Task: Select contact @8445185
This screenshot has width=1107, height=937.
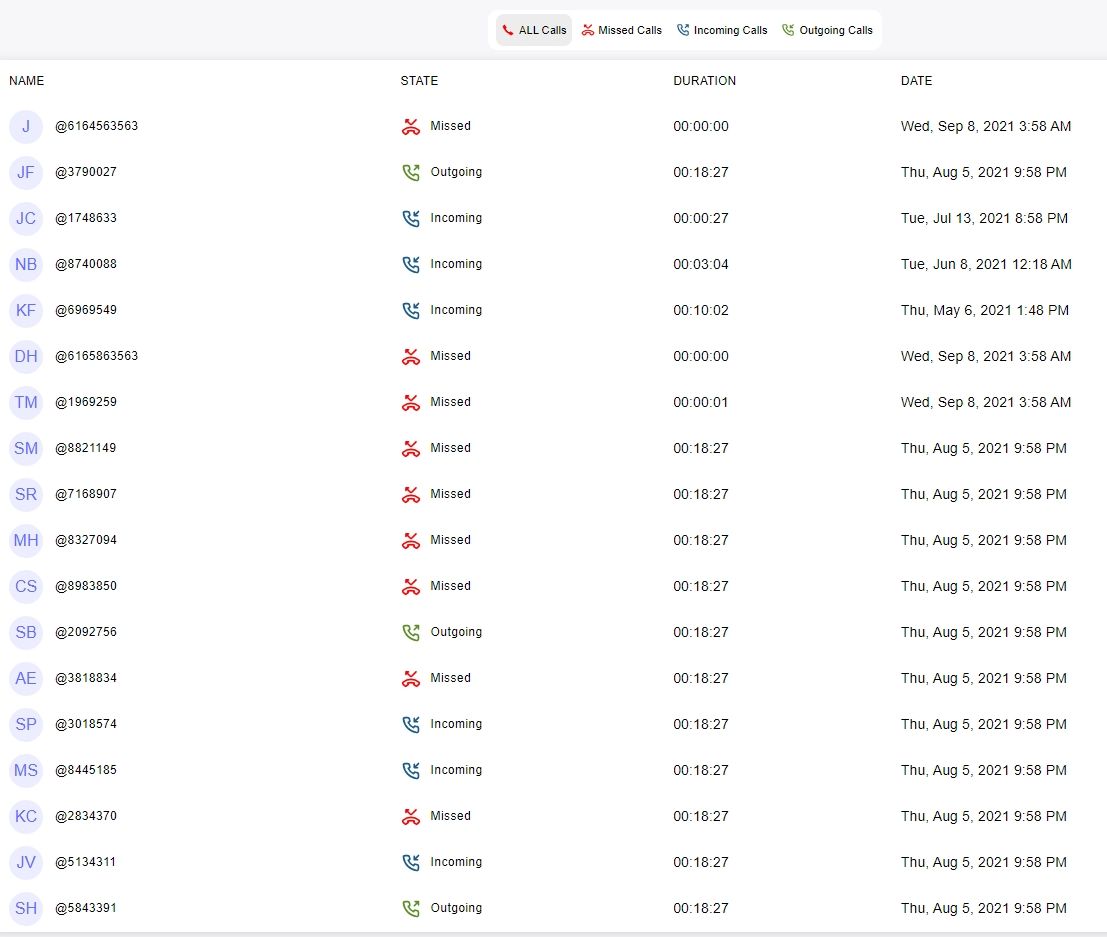Action: [x=86, y=770]
